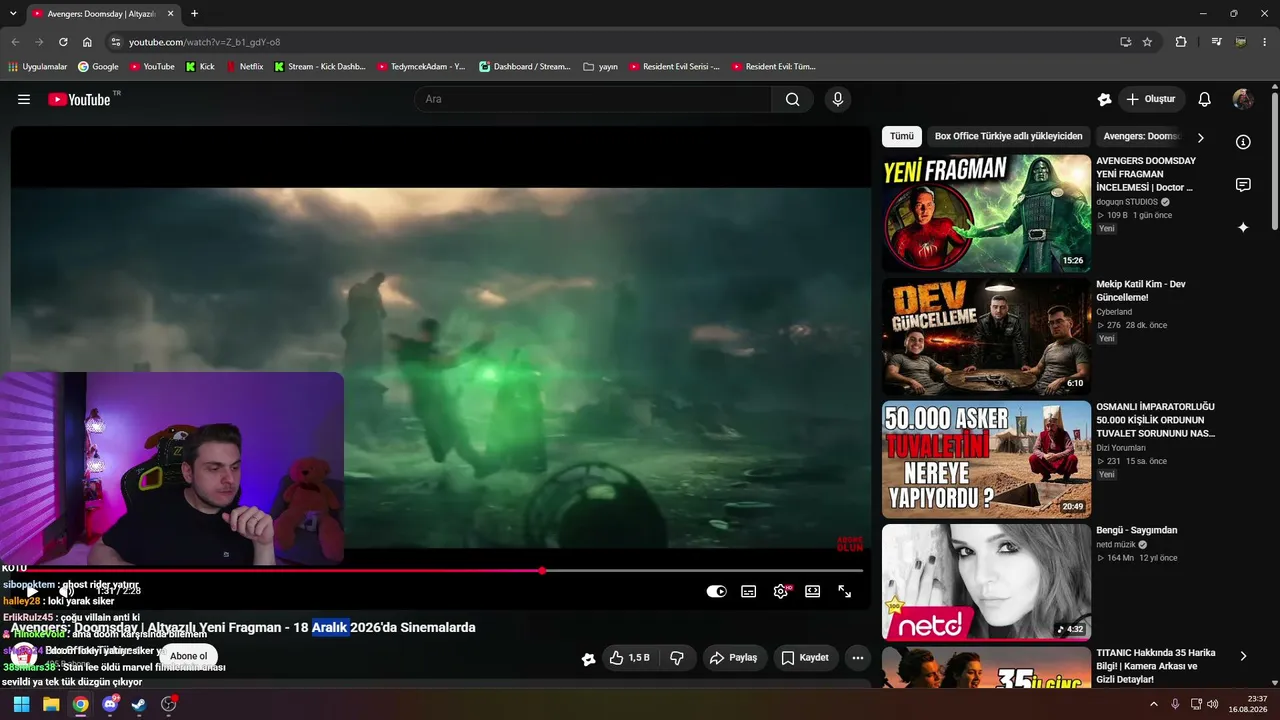Toggle the autoplay switch in player

(x=716, y=591)
